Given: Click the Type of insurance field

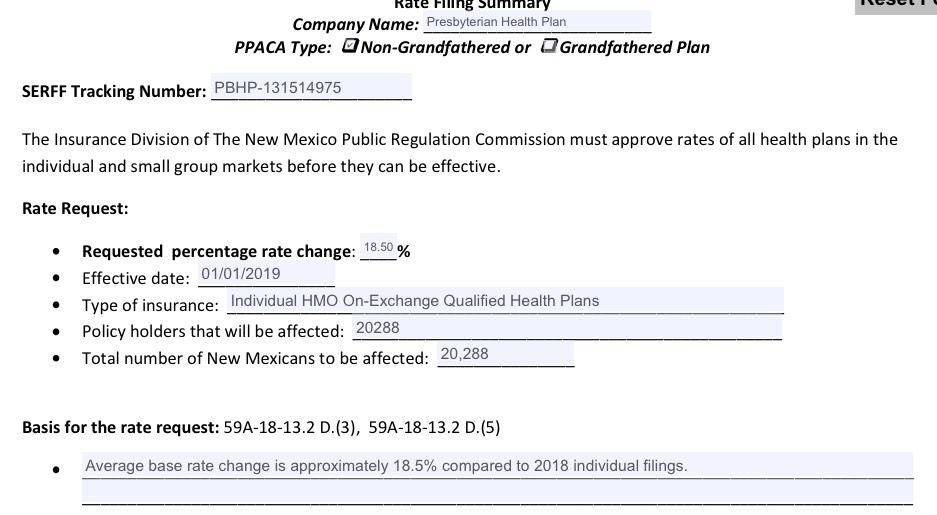Looking at the screenshot, I should coord(505,301).
